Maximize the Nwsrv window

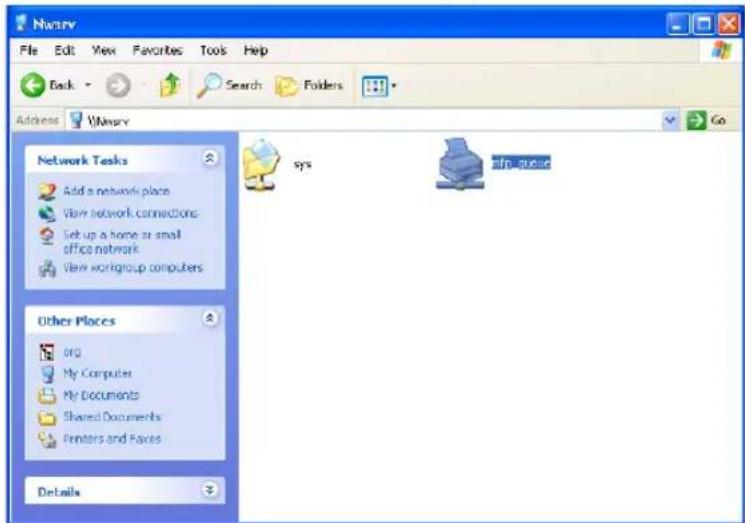703,24
